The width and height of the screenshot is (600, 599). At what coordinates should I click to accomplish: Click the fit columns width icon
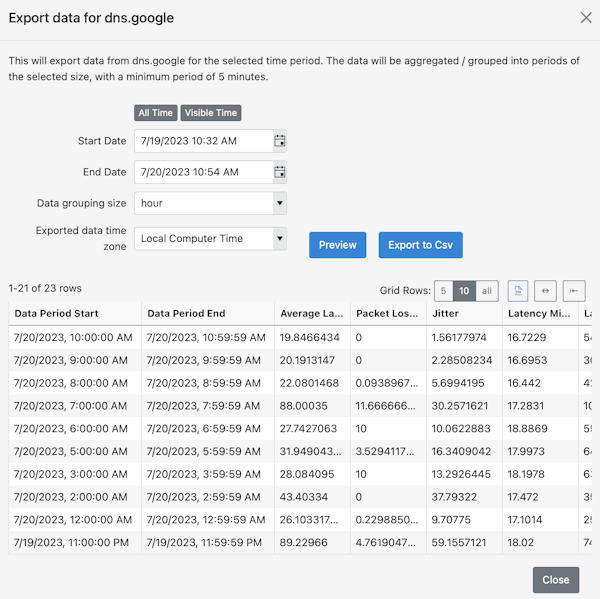[546, 291]
